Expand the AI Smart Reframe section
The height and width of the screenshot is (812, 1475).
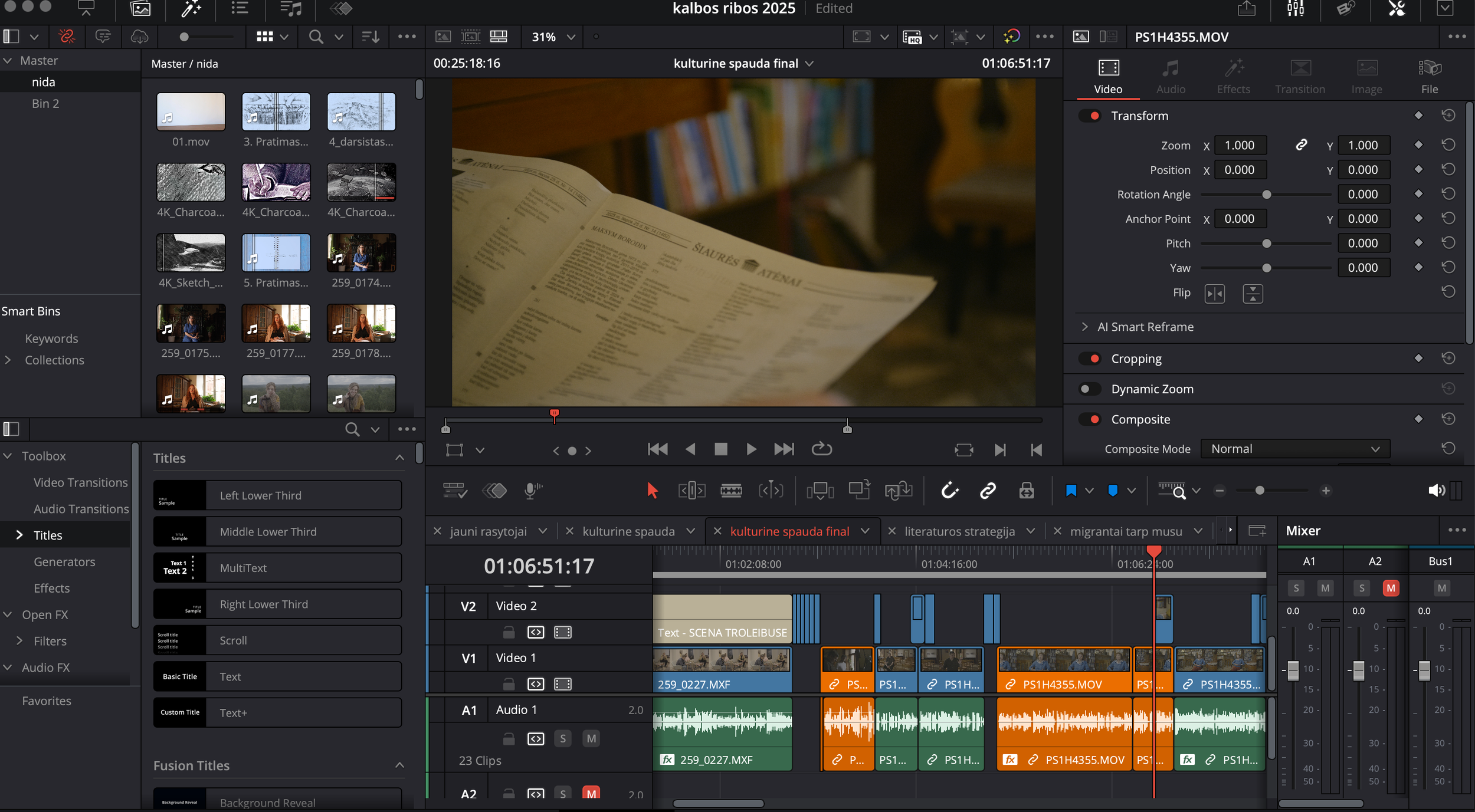tap(1084, 326)
